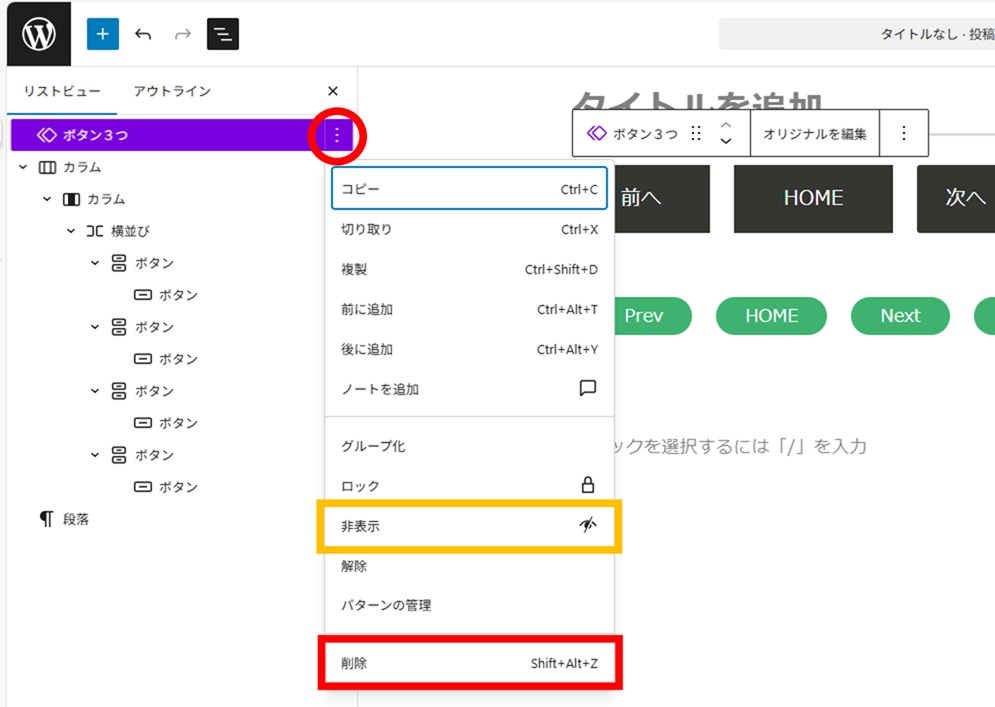This screenshot has height=707, width=995.
Task: Collapse the top-level カラム tree item
Action: click(x=23, y=167)
